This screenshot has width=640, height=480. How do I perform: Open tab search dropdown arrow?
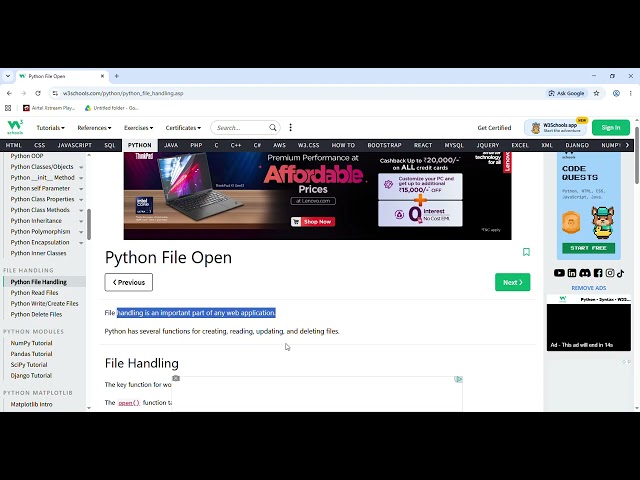pos(8,76)
